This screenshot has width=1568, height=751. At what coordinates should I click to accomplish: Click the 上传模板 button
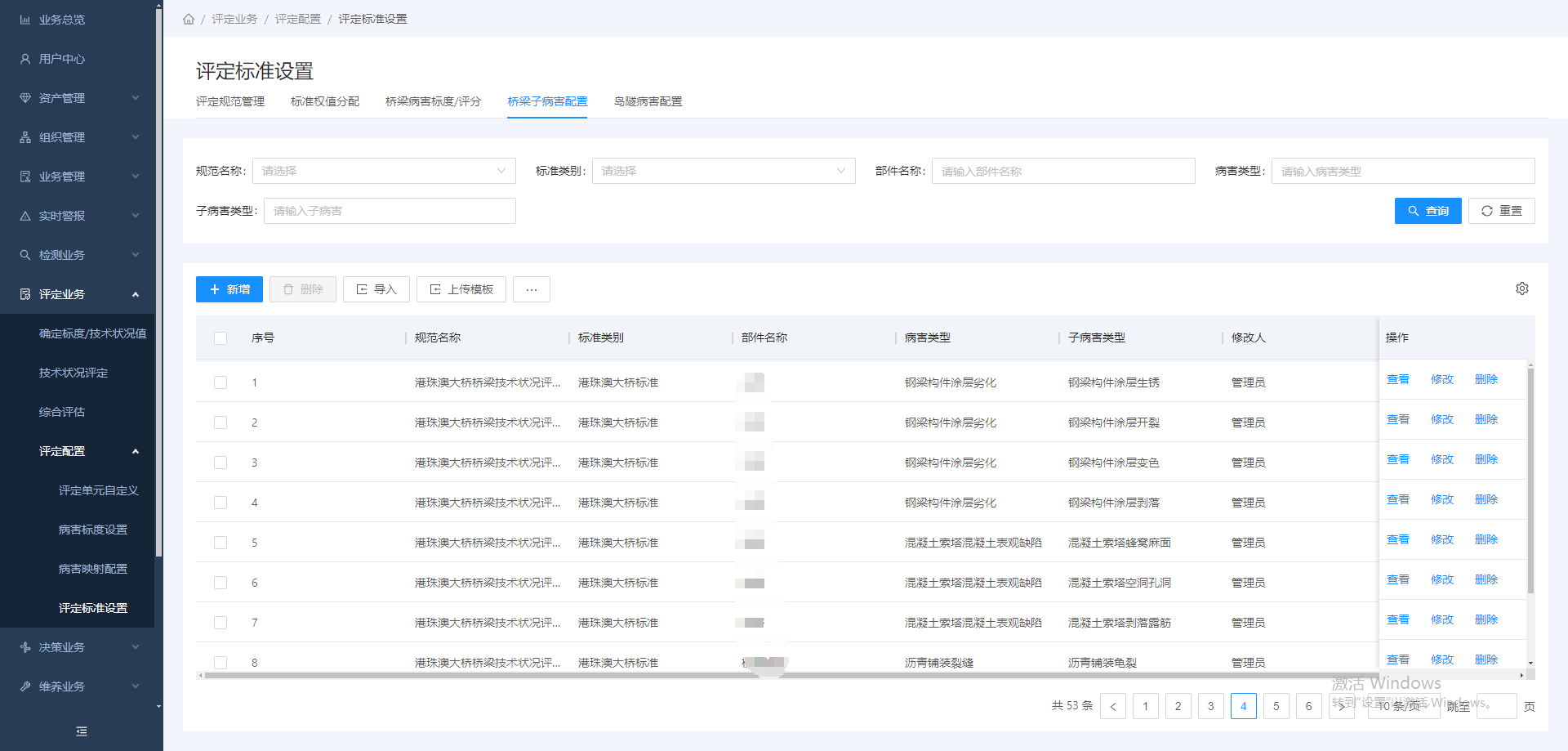coord(461,289)
